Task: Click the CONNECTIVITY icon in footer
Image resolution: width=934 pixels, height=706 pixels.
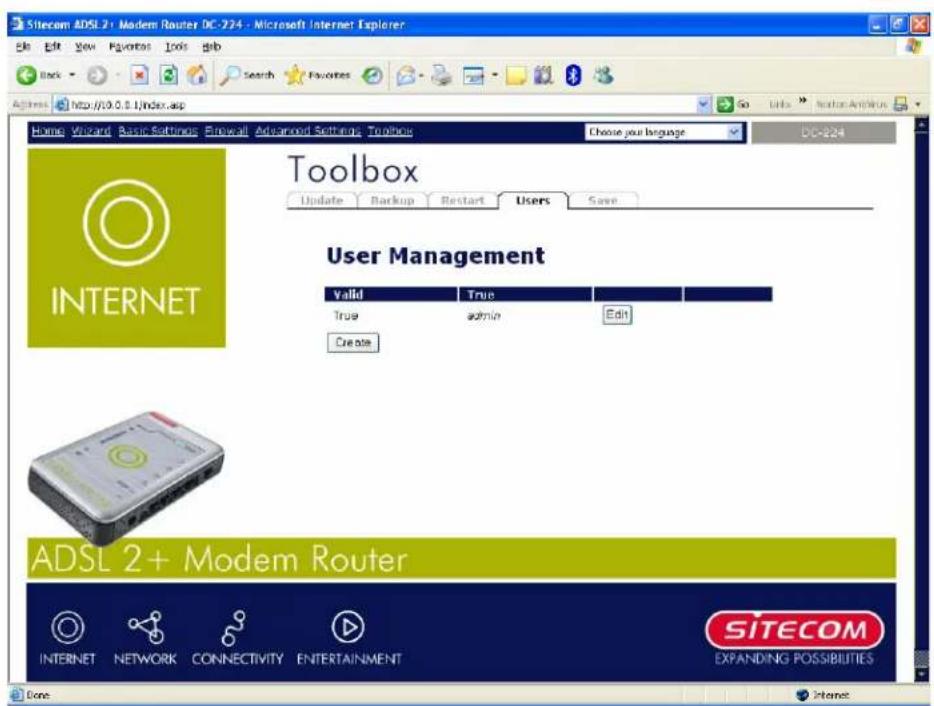Action: point(234,627)
